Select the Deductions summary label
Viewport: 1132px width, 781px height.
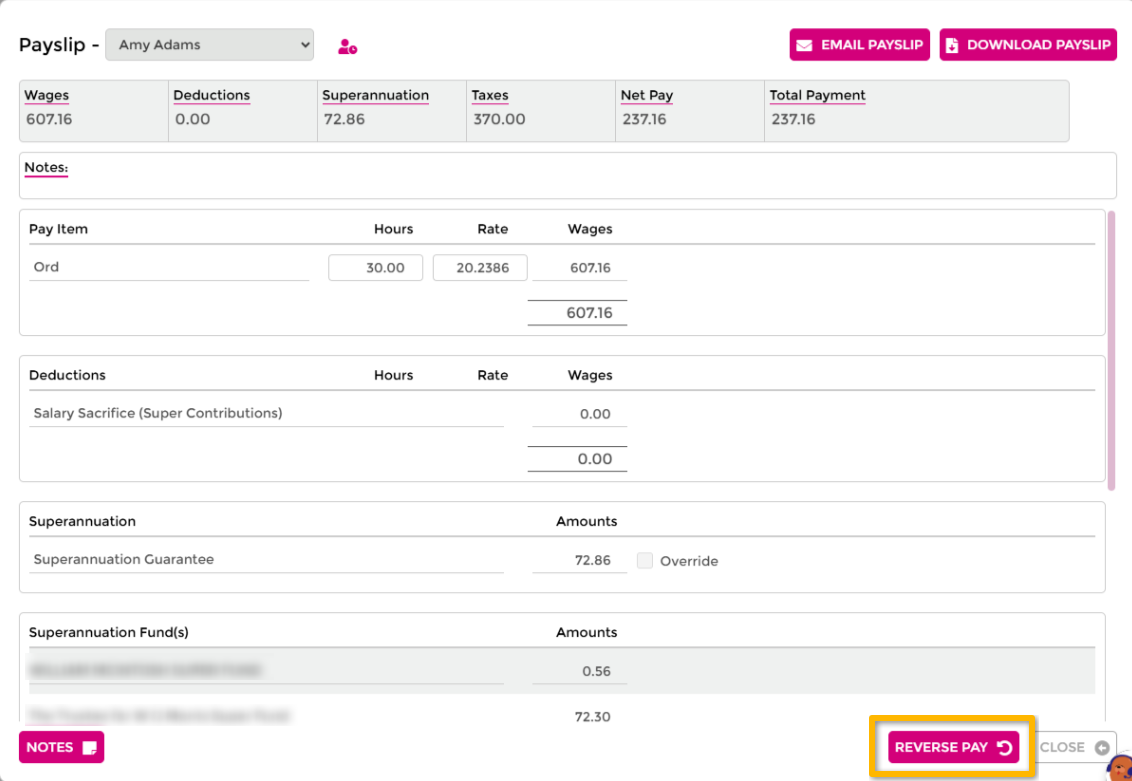tap(212, 95)
